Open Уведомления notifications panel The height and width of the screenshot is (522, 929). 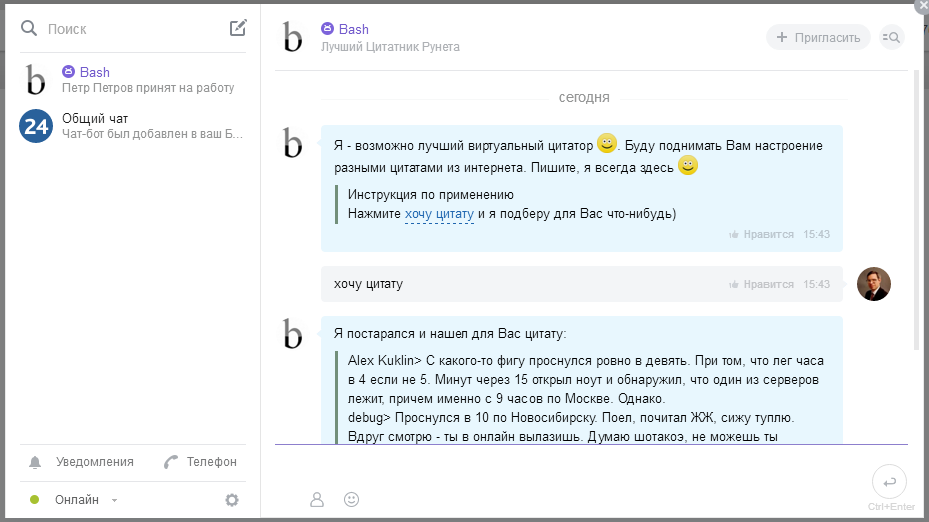coord(83,462)
